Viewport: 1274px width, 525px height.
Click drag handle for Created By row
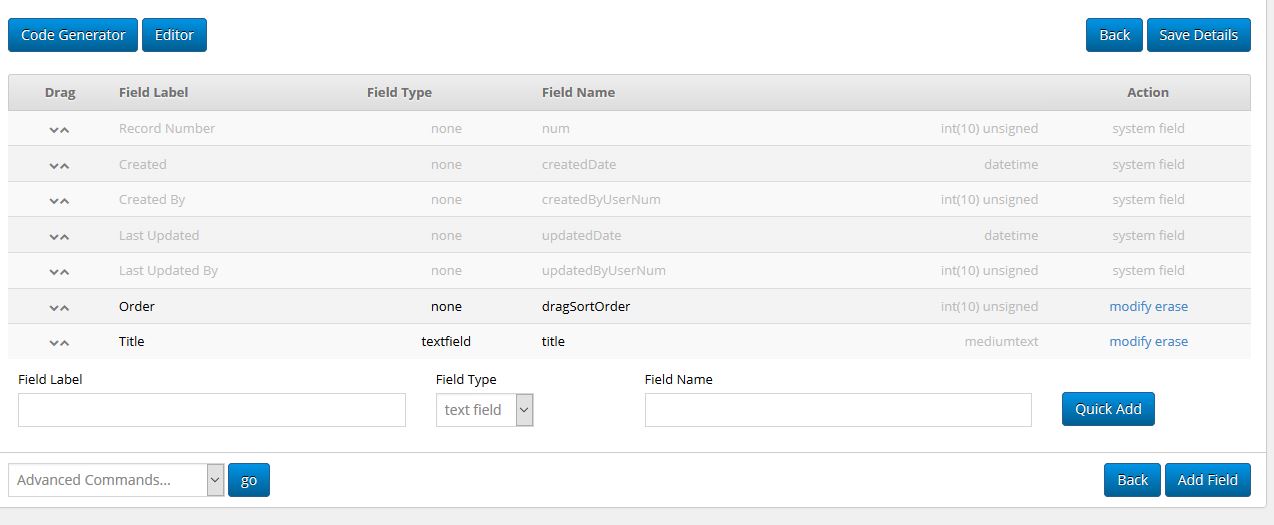59,200
